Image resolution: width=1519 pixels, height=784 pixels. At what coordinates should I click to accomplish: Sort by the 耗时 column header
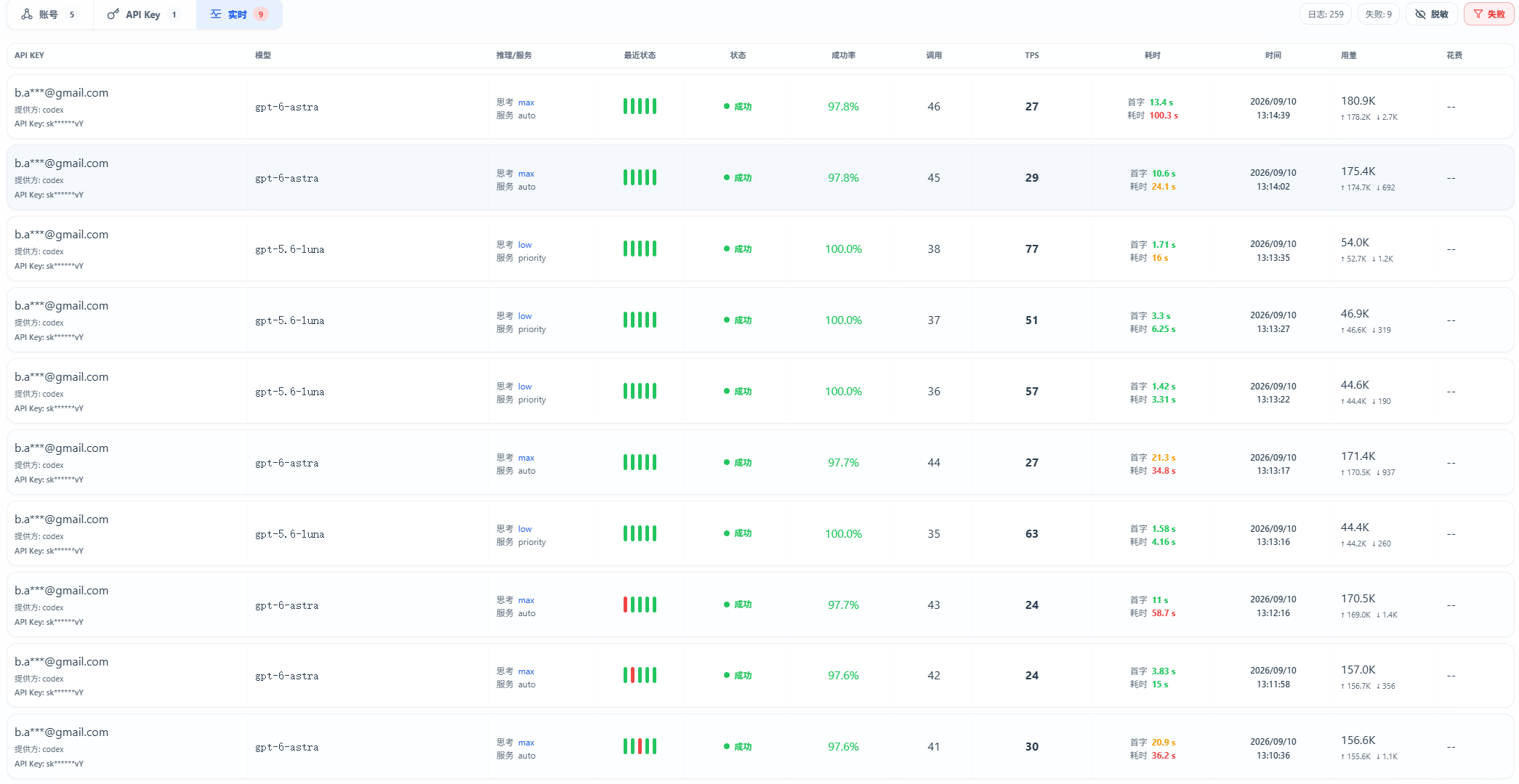point(1152,55)
